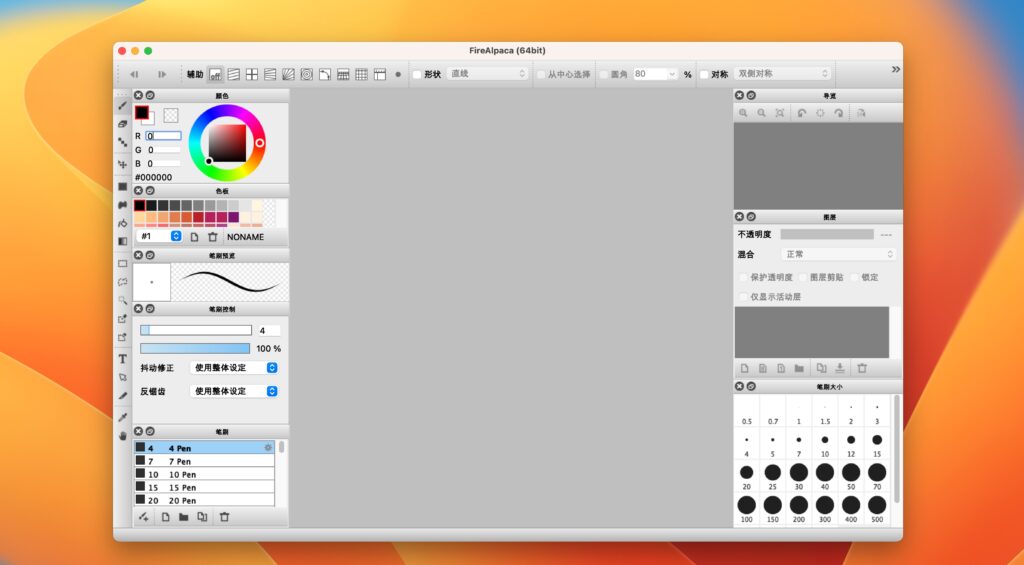Open the palette #1 selector dropdown

tap(159, 236)
